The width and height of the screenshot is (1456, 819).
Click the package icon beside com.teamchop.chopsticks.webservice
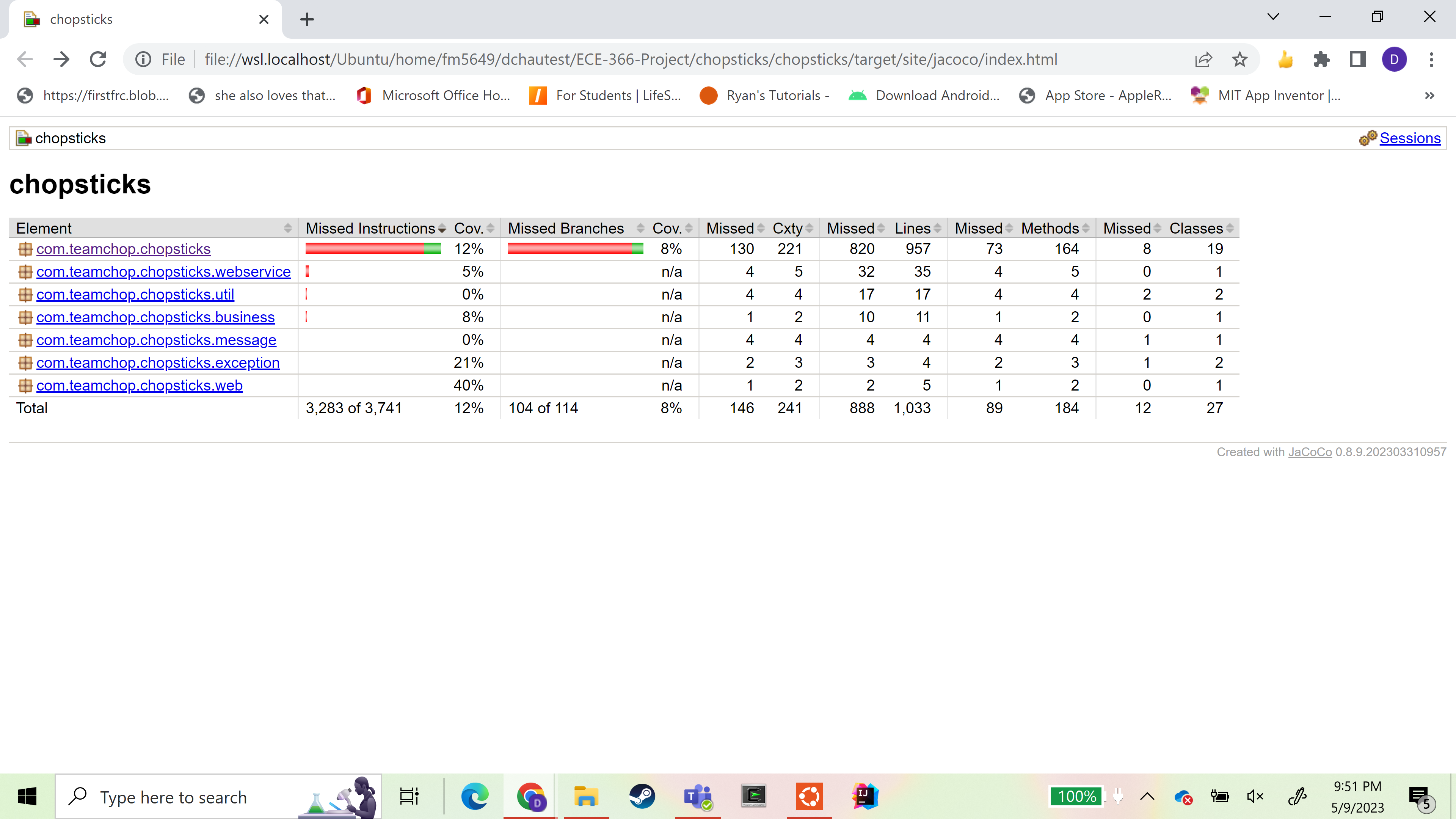point(25,272)
